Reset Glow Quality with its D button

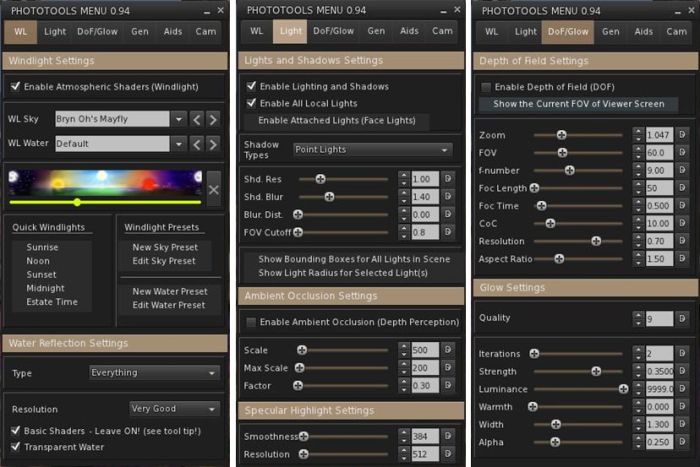(x=682, y=319)
